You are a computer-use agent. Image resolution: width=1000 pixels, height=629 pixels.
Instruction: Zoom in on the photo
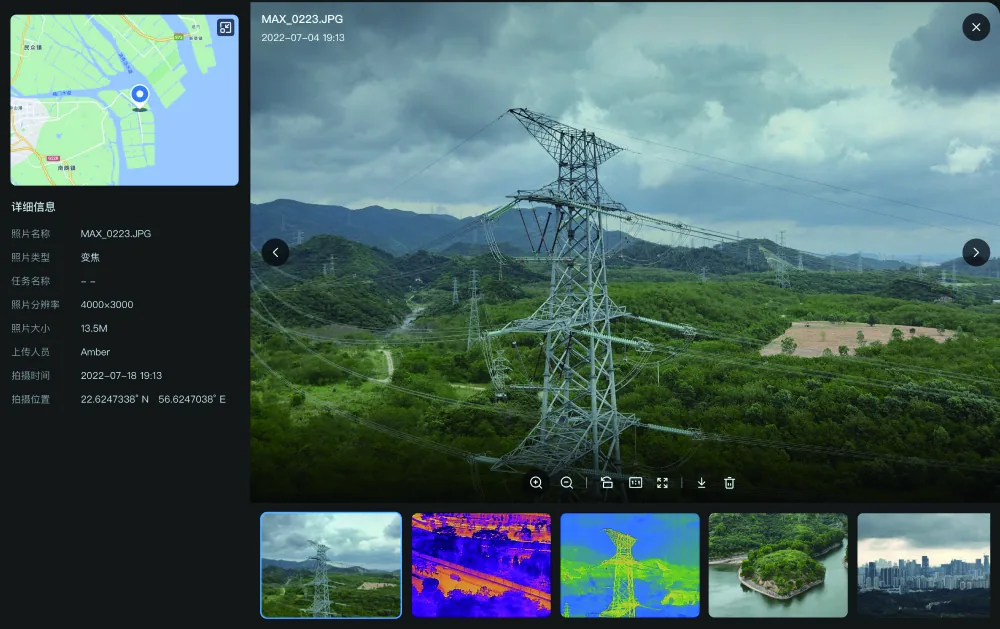click(536, 483)
